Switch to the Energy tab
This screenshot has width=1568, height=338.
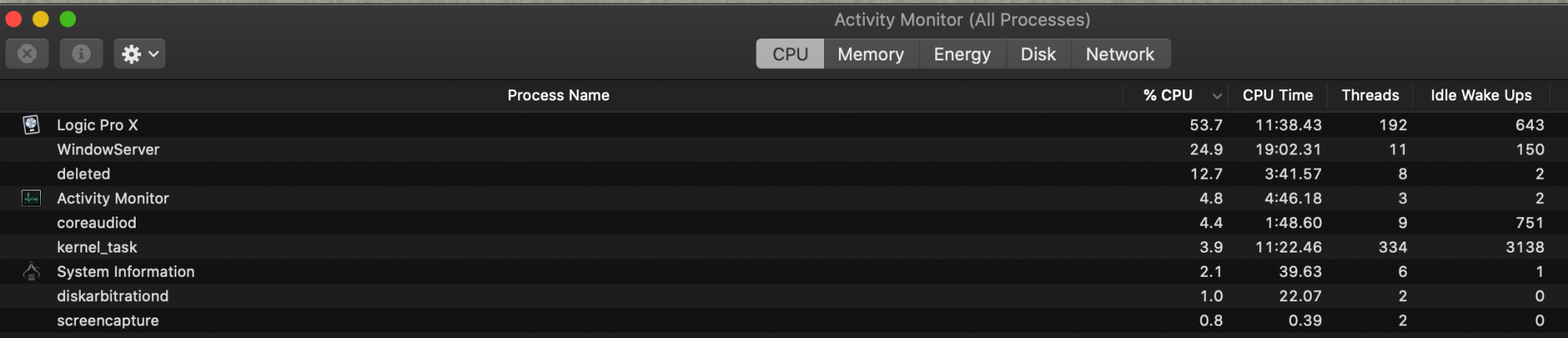962,54
